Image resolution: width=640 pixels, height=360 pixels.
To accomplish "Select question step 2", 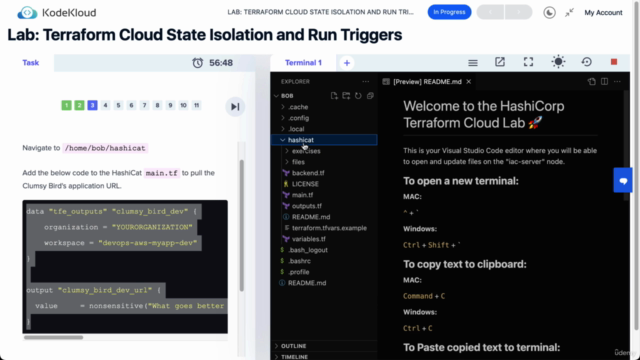I will (x=79, y=105).
